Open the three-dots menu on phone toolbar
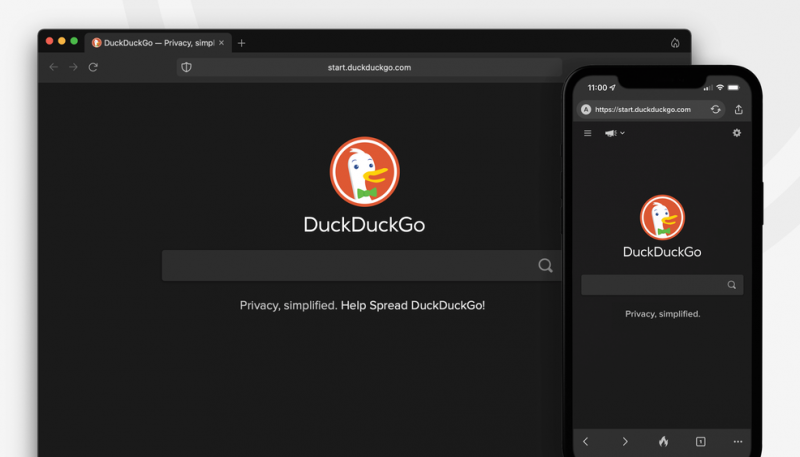Screen dimensions: 800x457 738,441
